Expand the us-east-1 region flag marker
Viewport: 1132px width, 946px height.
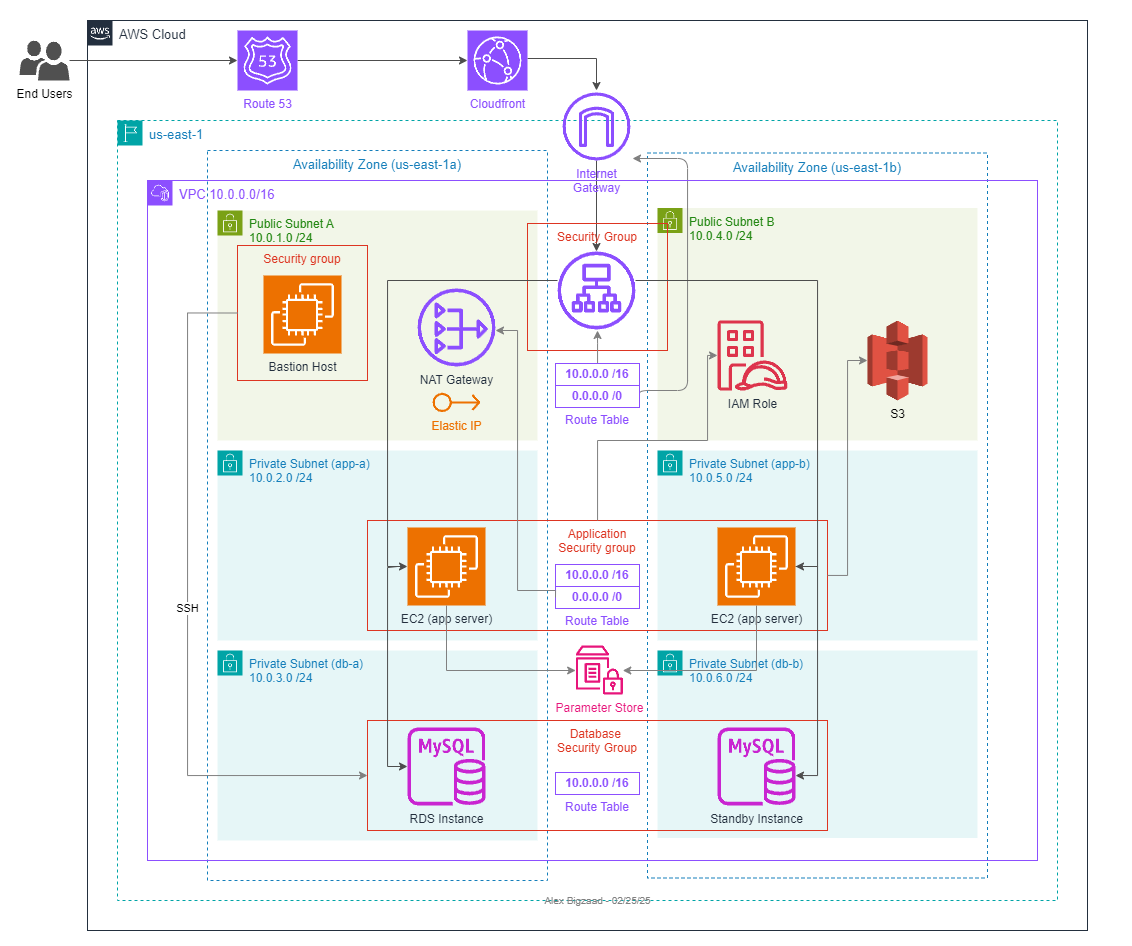coord(129,133)
